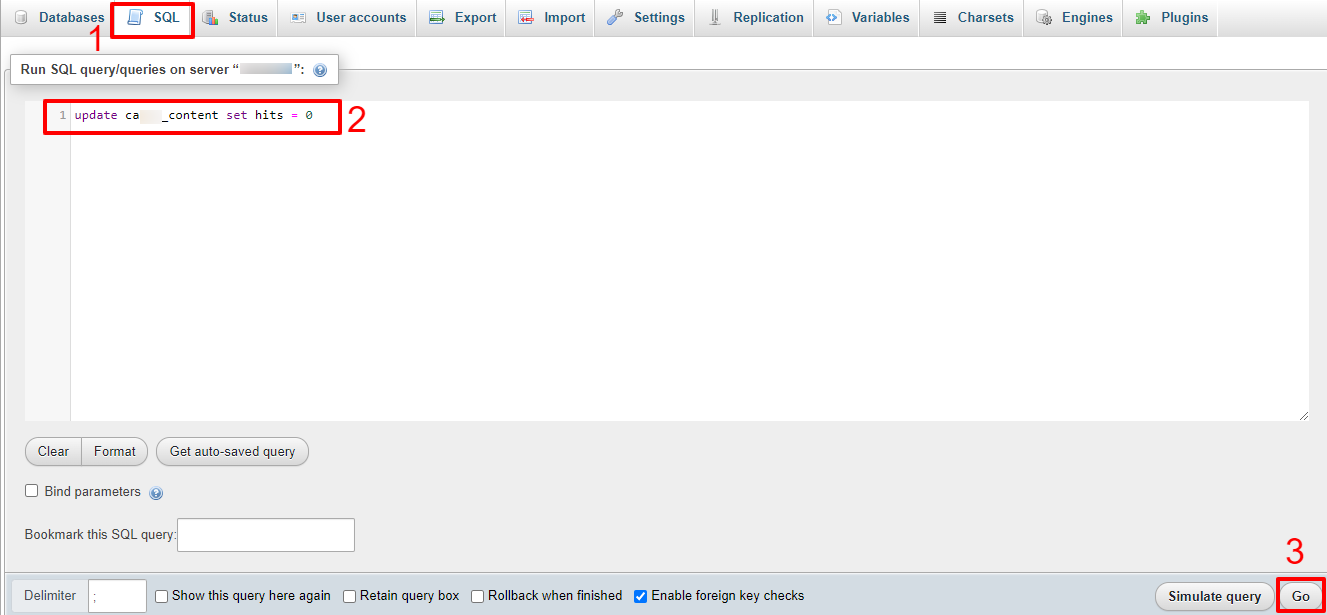Click the User accounts tab icon
The width and height of the screenshot is (1327, 615).
pos(298,18)
